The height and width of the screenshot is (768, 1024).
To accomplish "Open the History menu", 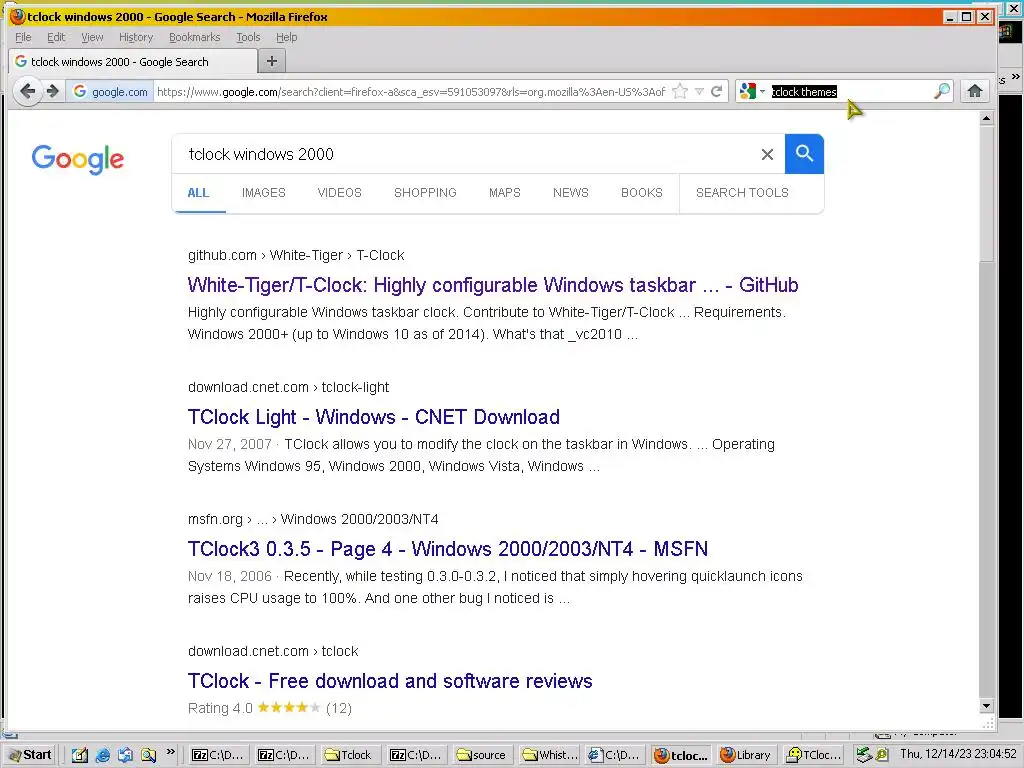I will pyautogui.click(x=136, y=37).
